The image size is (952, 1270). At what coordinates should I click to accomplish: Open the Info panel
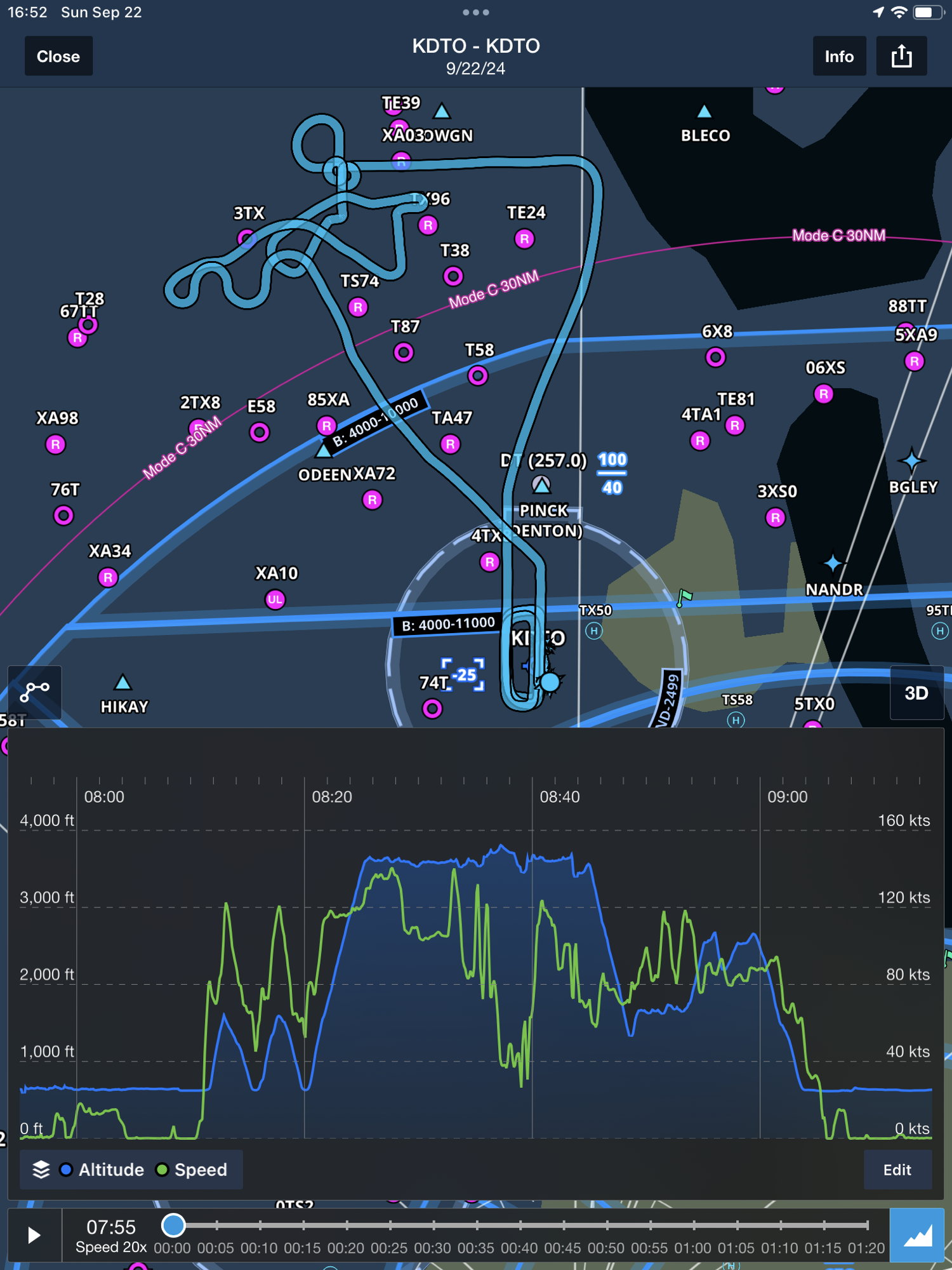click(x=838, y=57)
